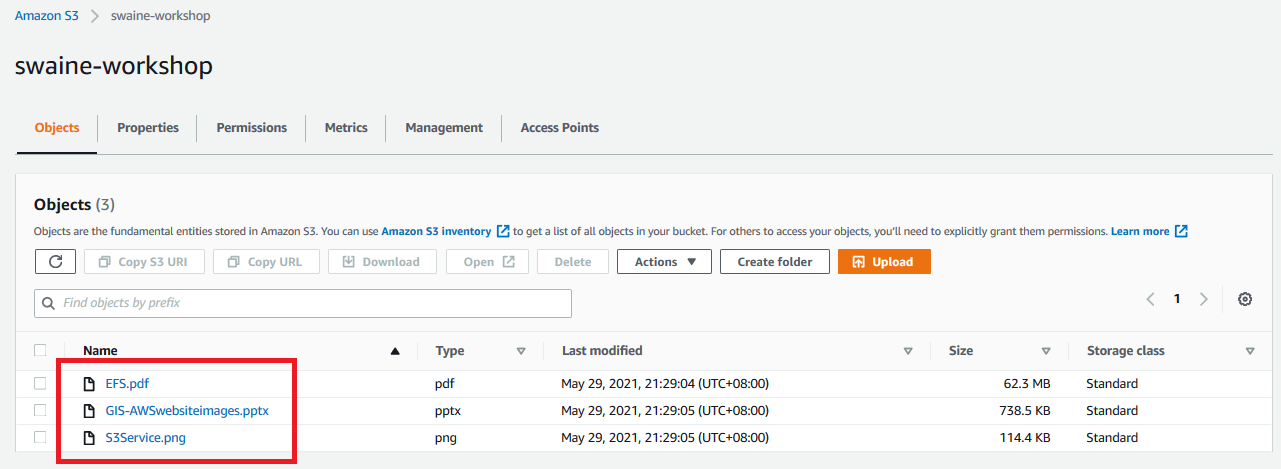Click the swaine-workshop breadcrumb text
1281x469 pixels.
[x=160, y=16]
